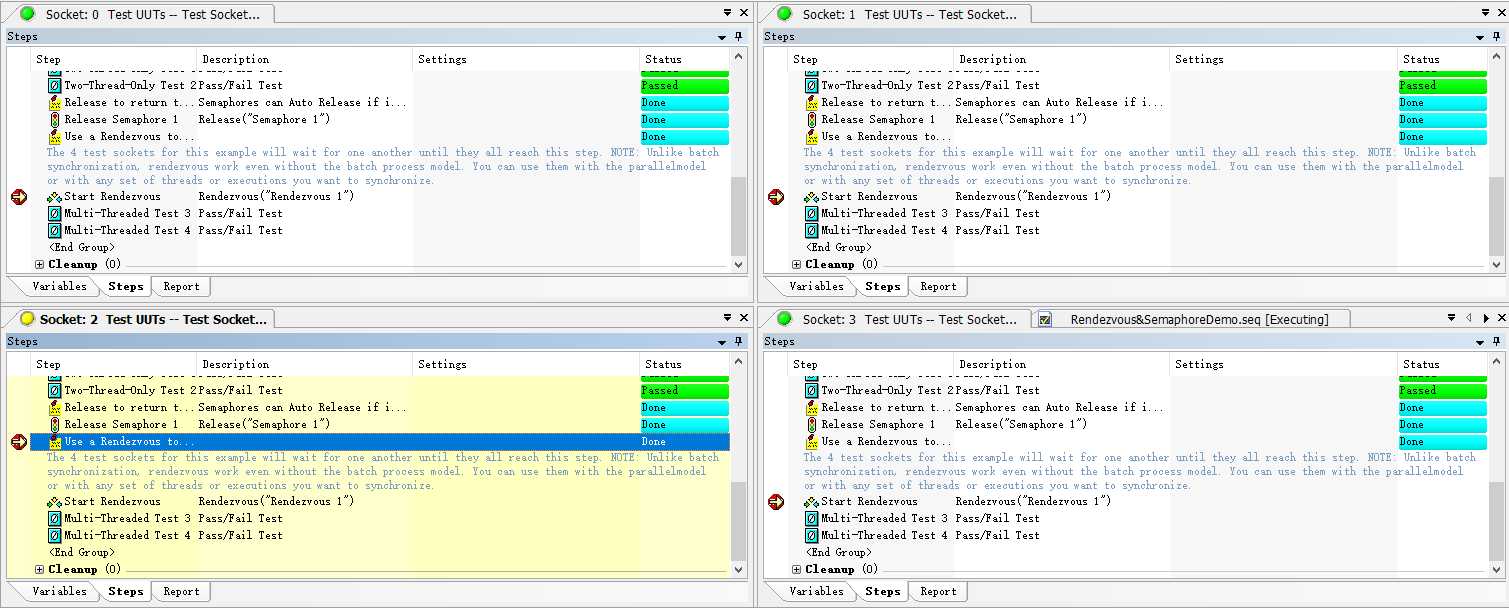
Task: Expand Cleanup group in Socket 2
Action: tap(40, 570)
